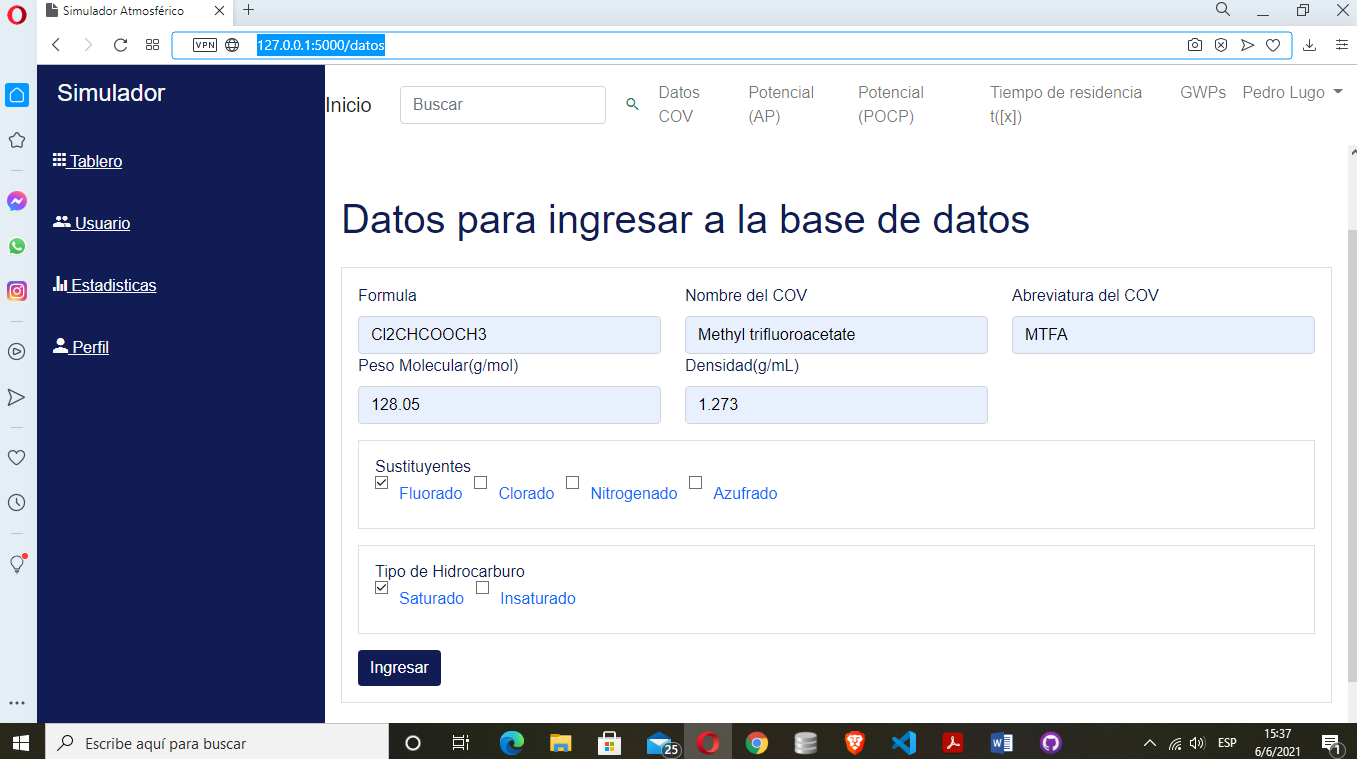Click the VPN badge in address bar
This screenshot has width=1357, height=759.
coord(204,45)
